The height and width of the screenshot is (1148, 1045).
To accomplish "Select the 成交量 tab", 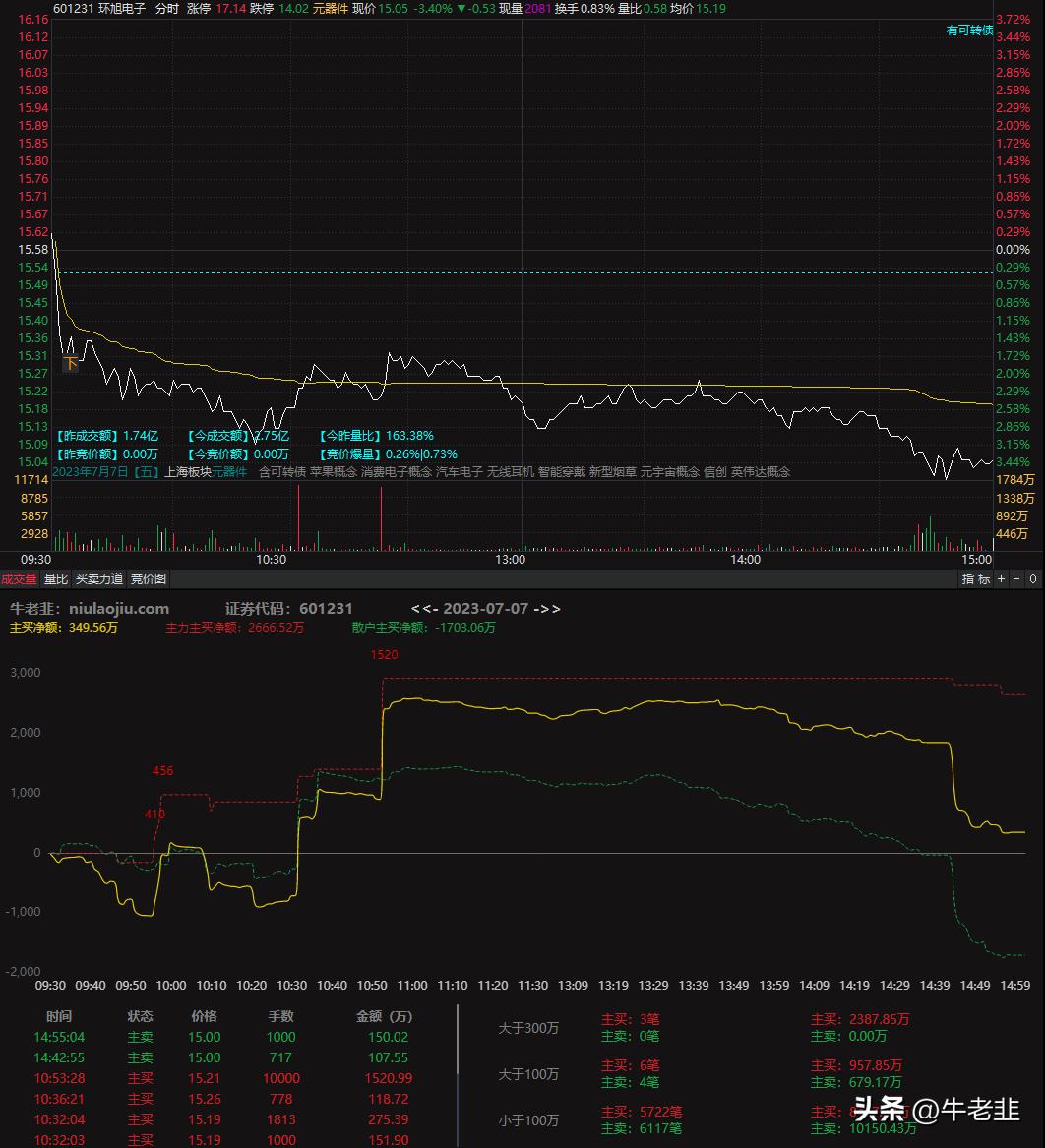I will coord(20,578).
